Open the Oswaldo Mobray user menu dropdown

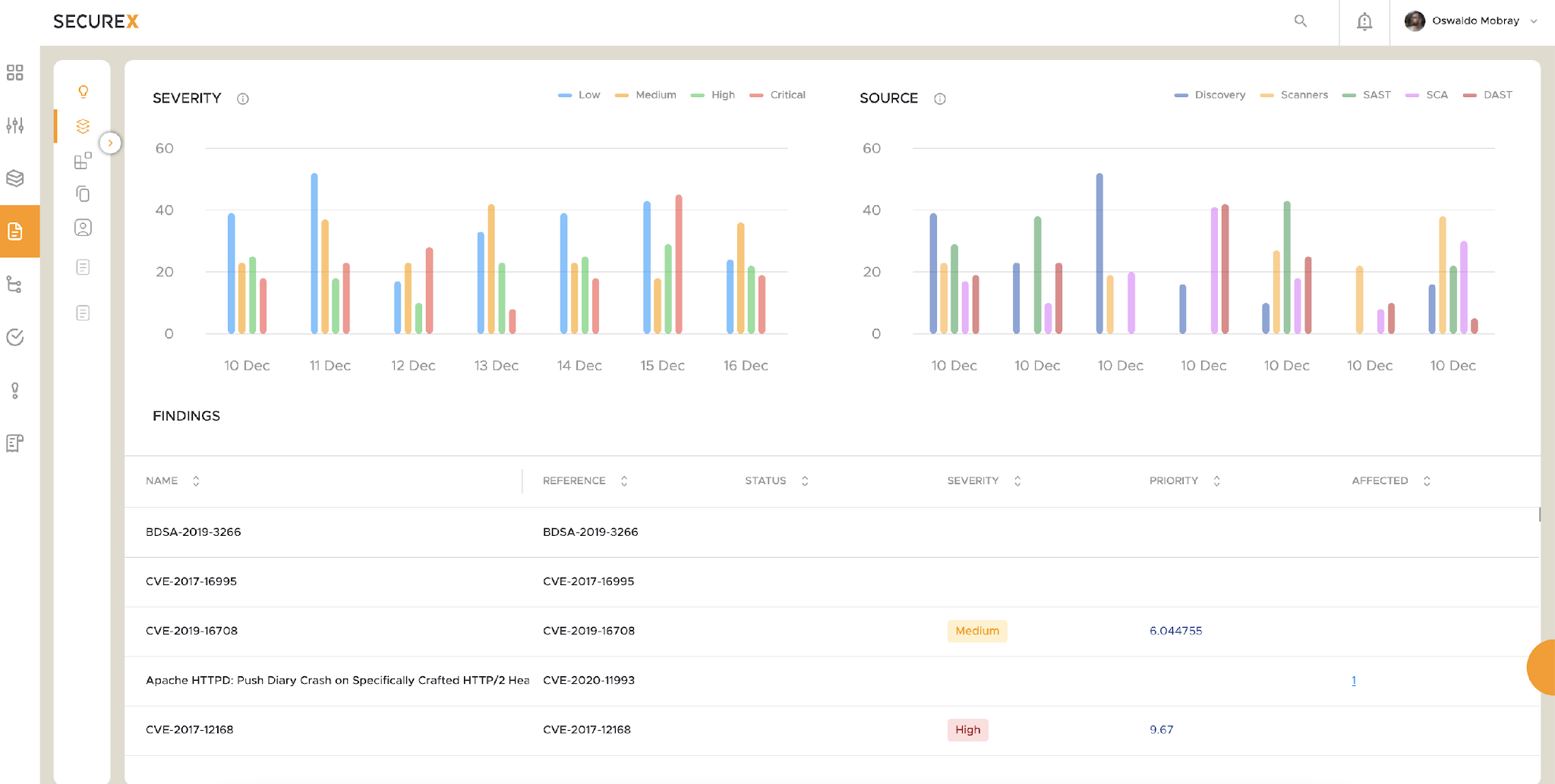pyautogui.click(x=1471, y=21)
